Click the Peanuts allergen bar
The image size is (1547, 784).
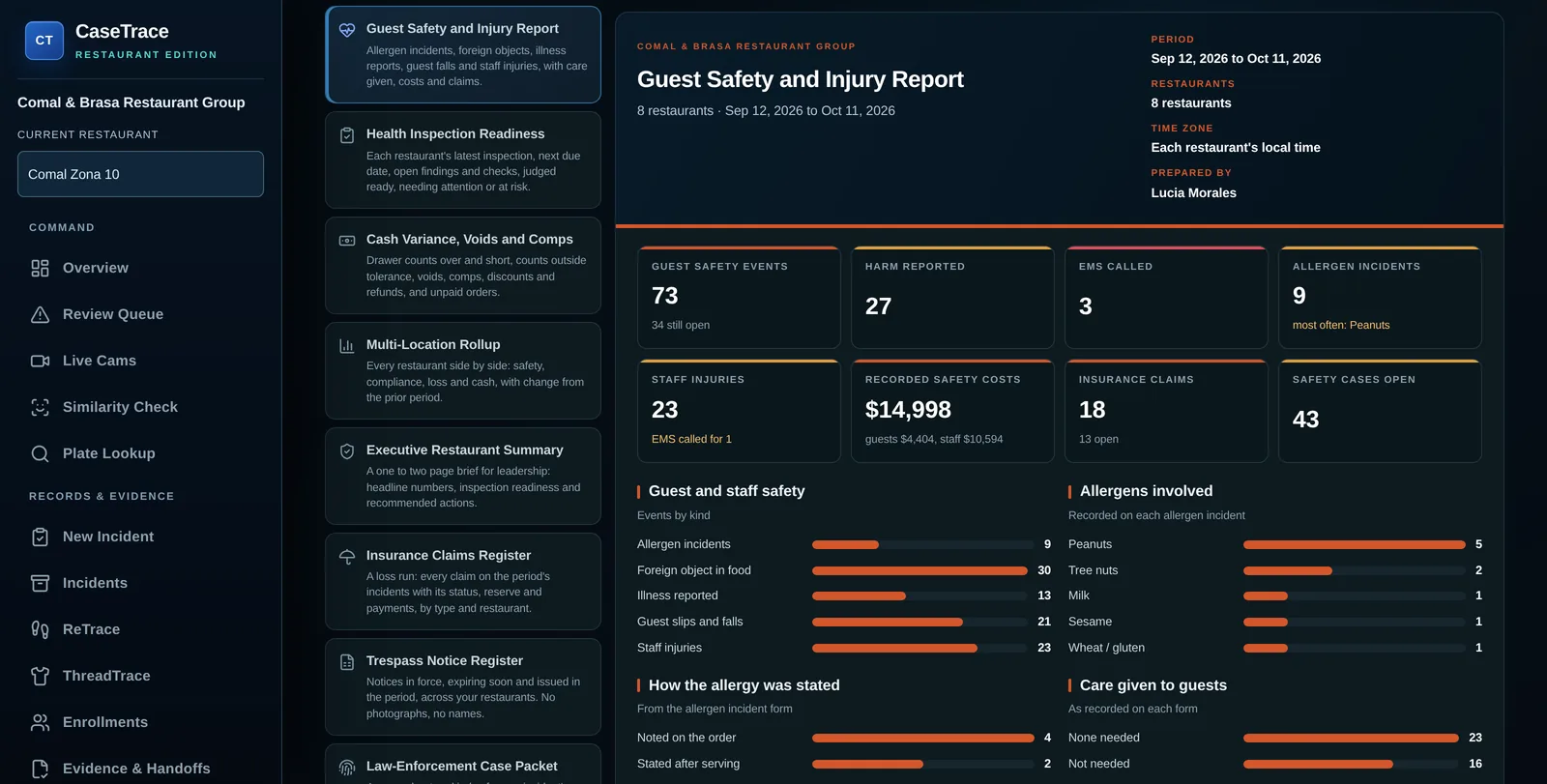(x=1354, y=544)
